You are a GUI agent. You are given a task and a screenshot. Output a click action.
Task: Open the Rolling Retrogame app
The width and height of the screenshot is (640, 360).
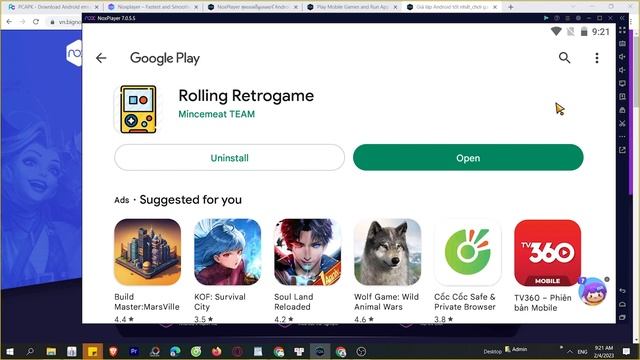(x=468, y=158)
